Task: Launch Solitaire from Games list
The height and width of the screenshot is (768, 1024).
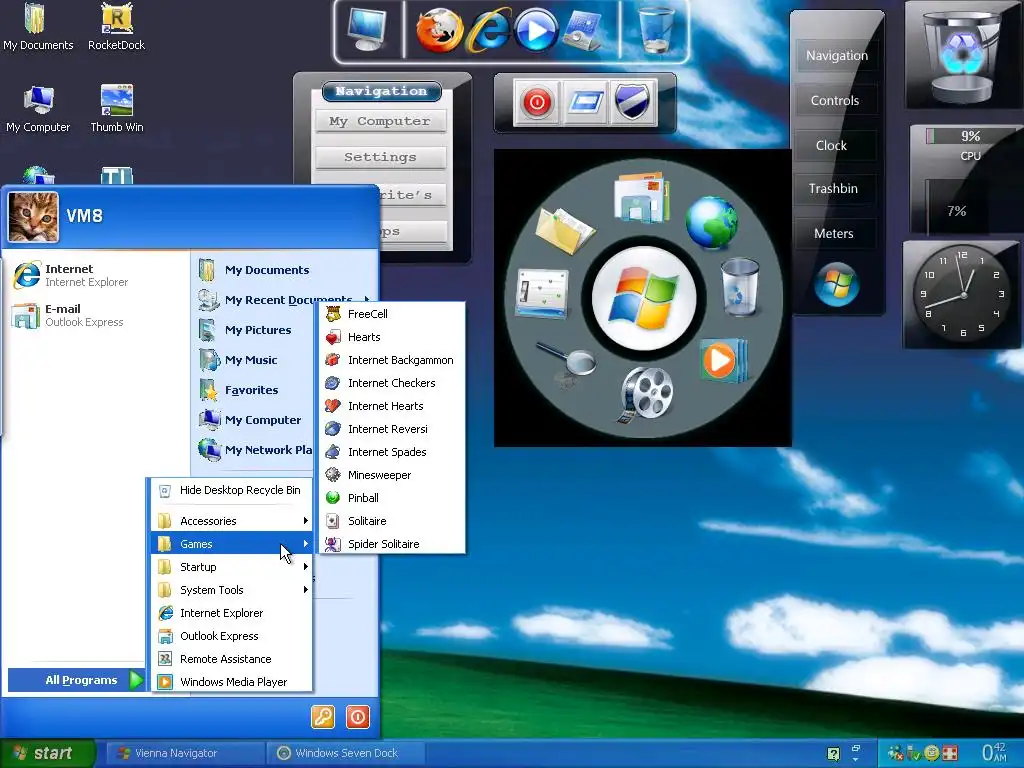Action: 392,520
